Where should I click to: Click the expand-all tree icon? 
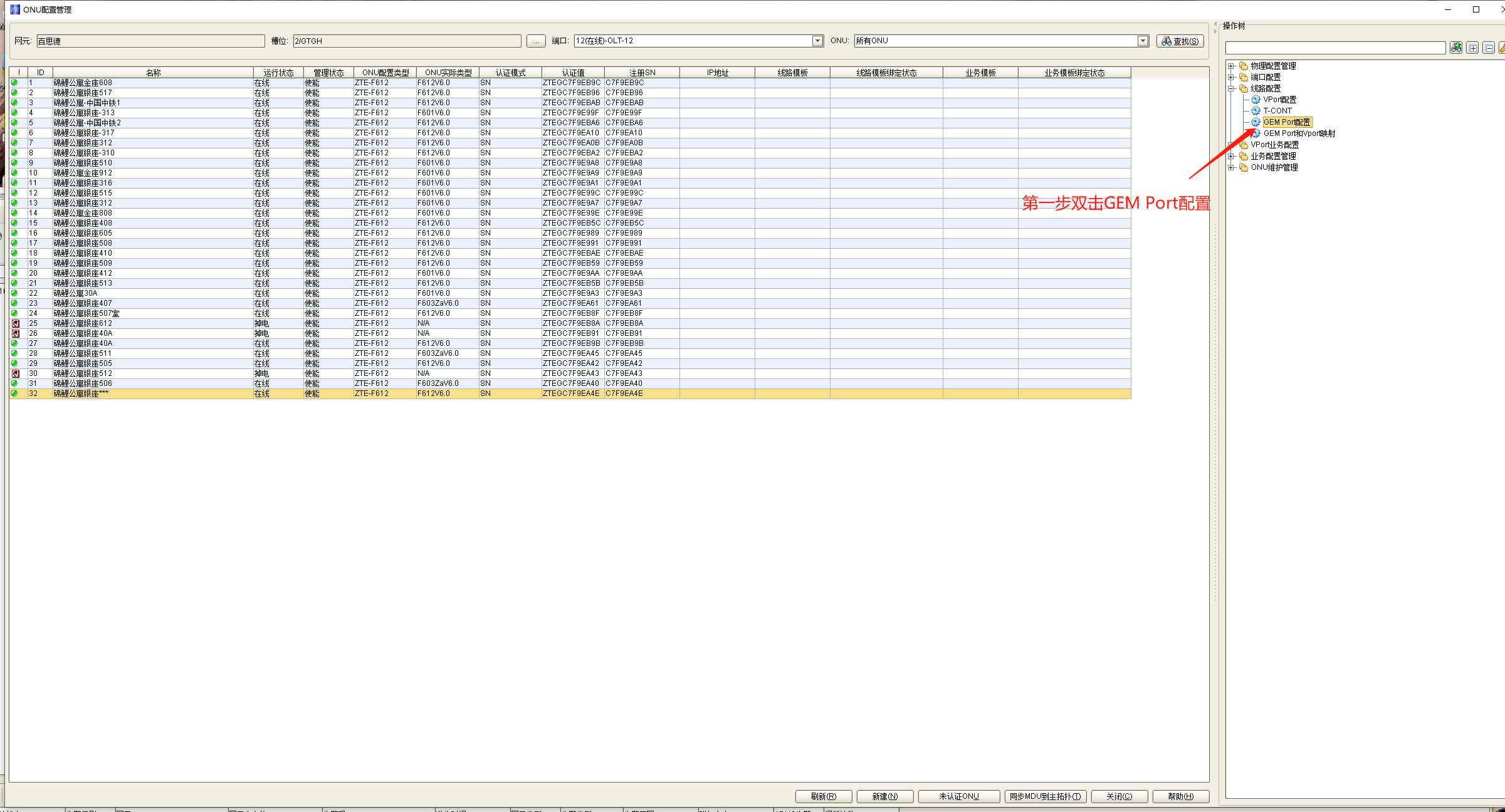tap(1472, 48)
